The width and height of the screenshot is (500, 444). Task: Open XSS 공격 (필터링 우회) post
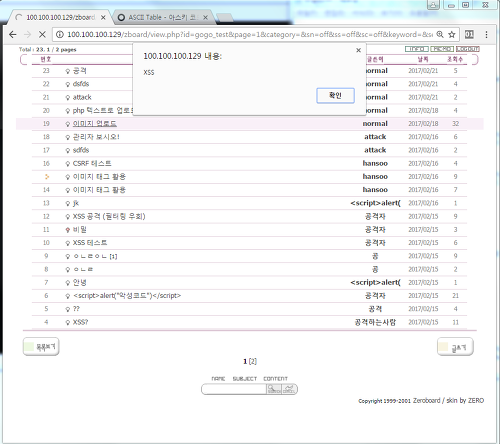(109, 216)
